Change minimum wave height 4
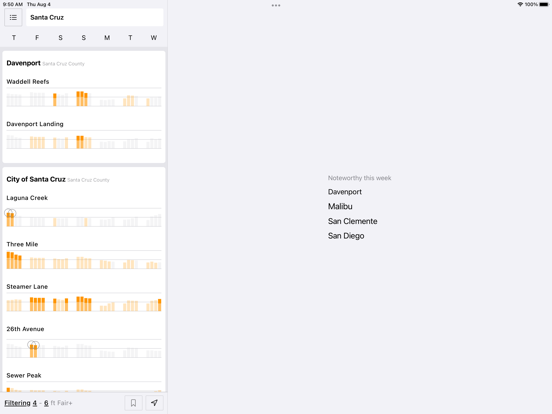The width and height of the screenshot is (552, 414). [x=34, y=403]
